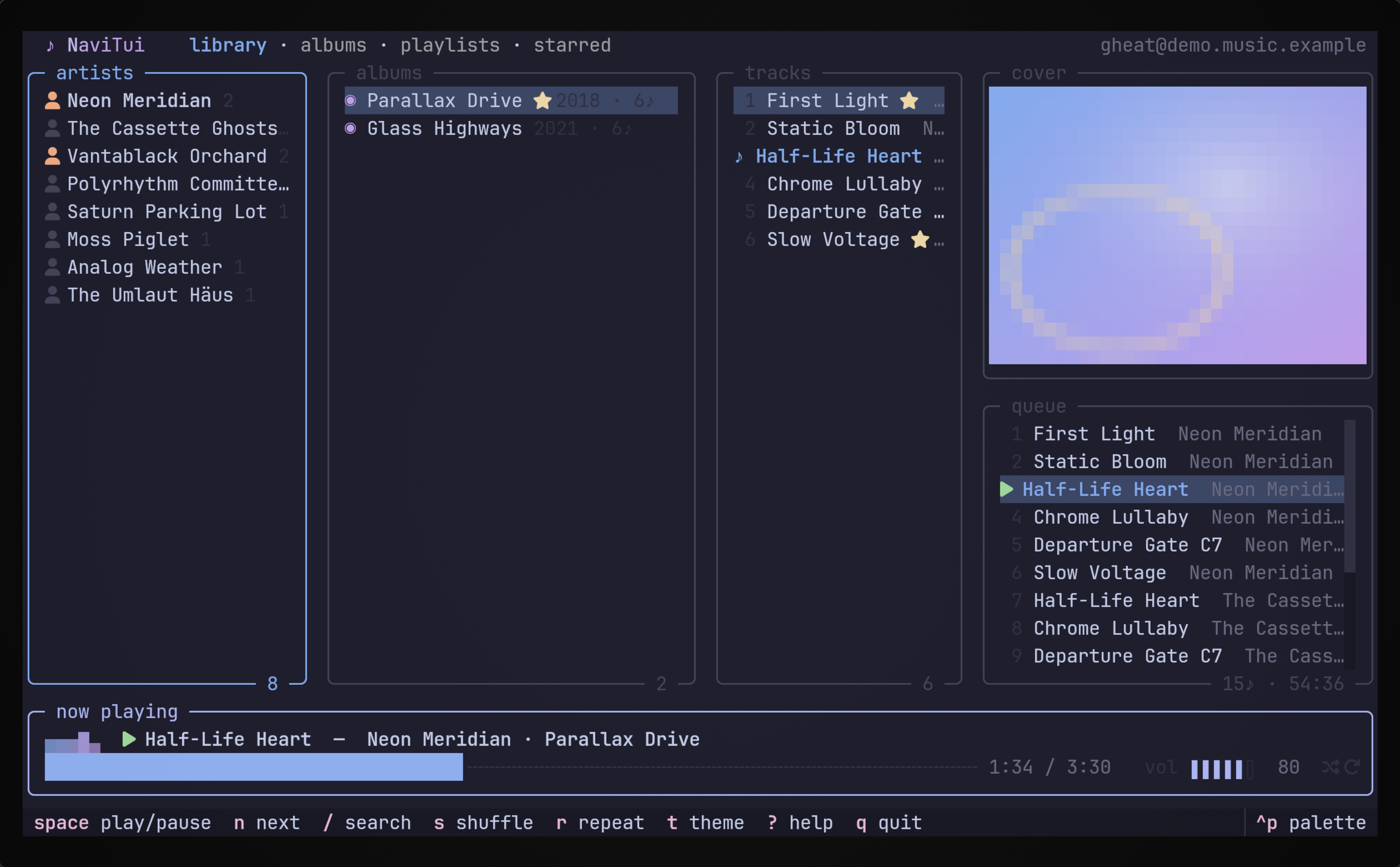This screenshot has height=867, width=1400.
Task: Adjust the volume bar
Action: [x=1222, y=768]
